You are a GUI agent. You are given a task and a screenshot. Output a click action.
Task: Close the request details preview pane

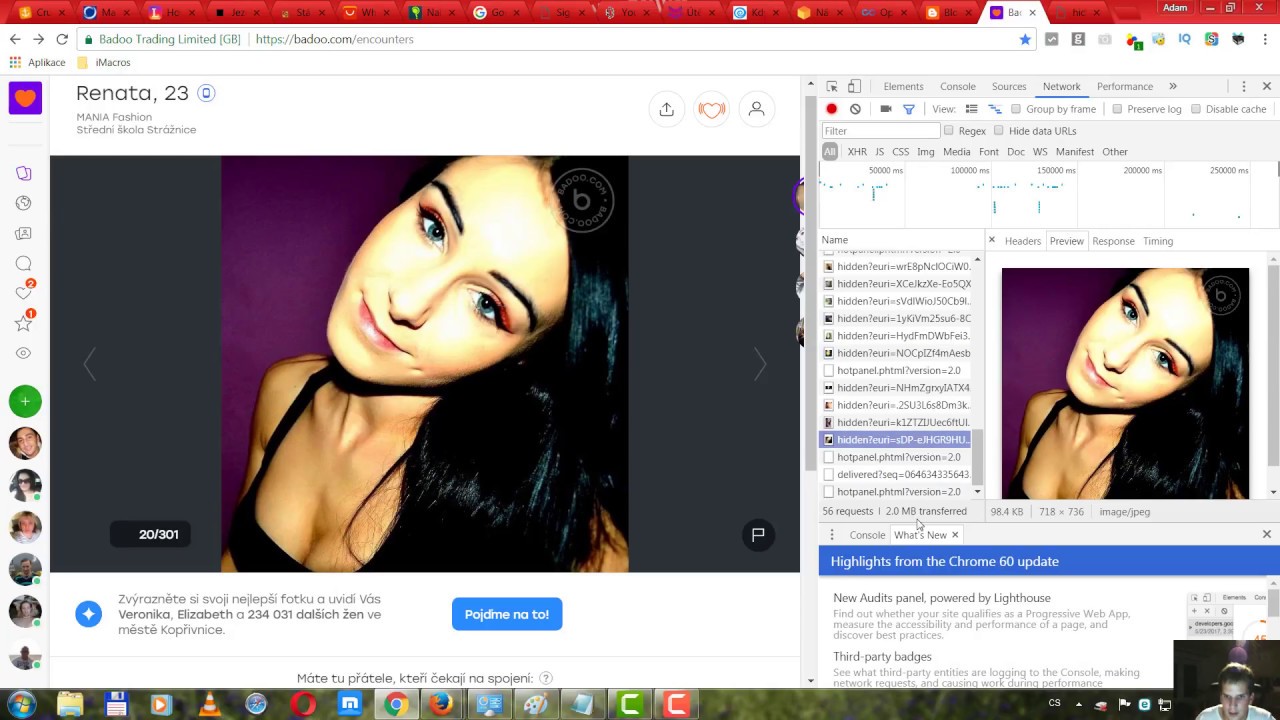point(992,240)
